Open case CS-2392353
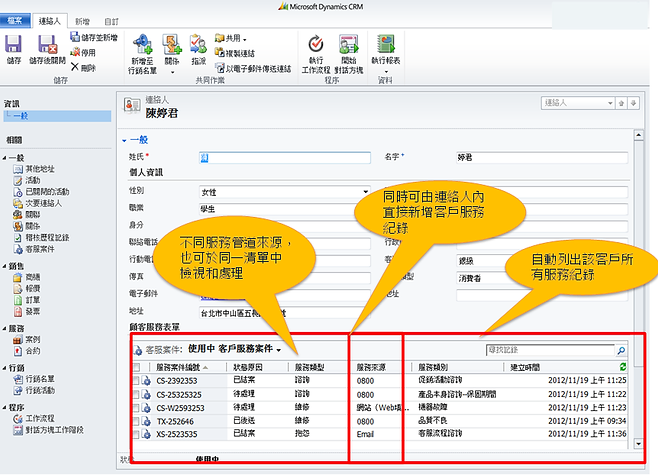This screenshot has height=475, width=658. [176, 381]
